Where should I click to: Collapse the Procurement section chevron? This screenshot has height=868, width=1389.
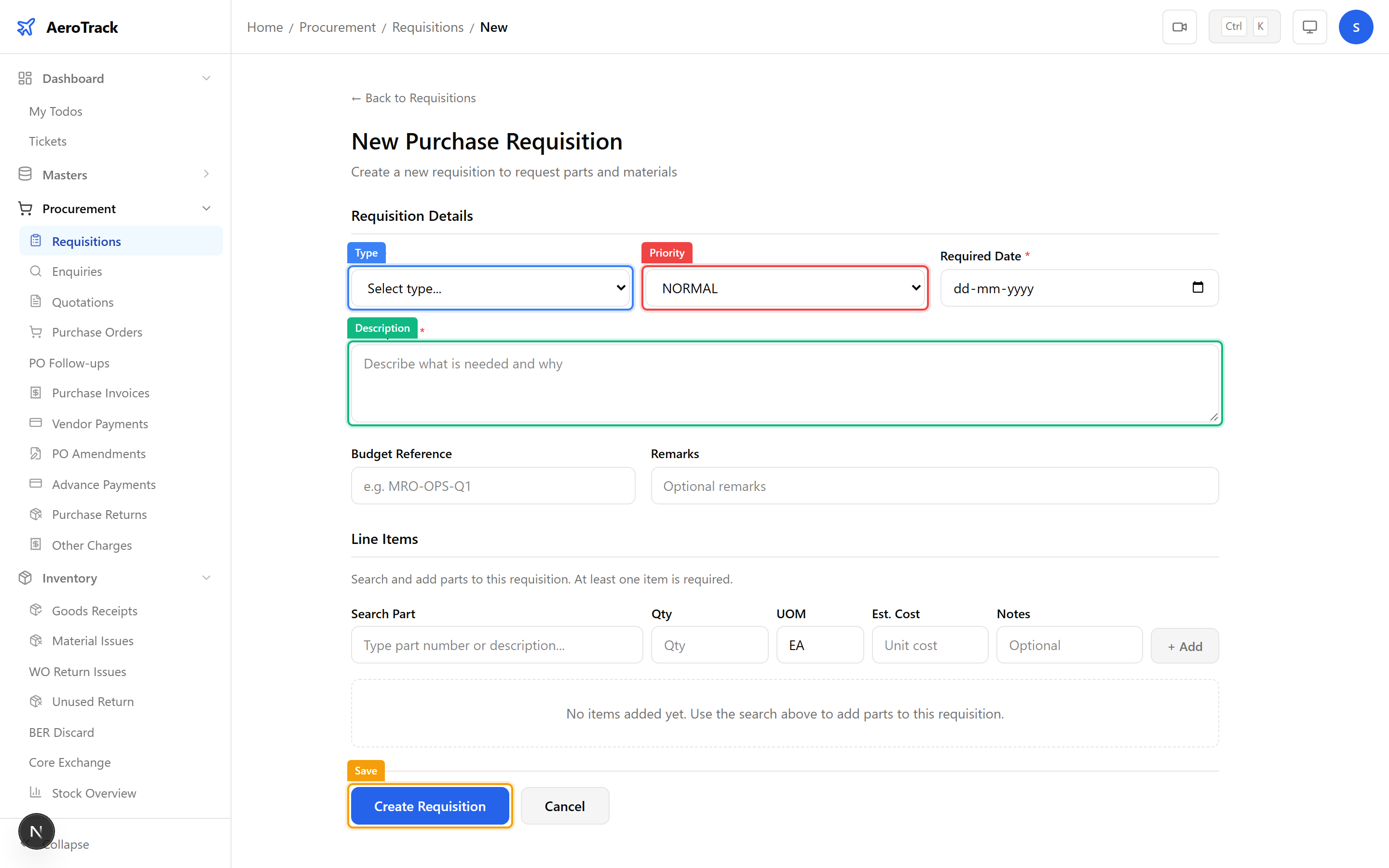tap(206, 208)
